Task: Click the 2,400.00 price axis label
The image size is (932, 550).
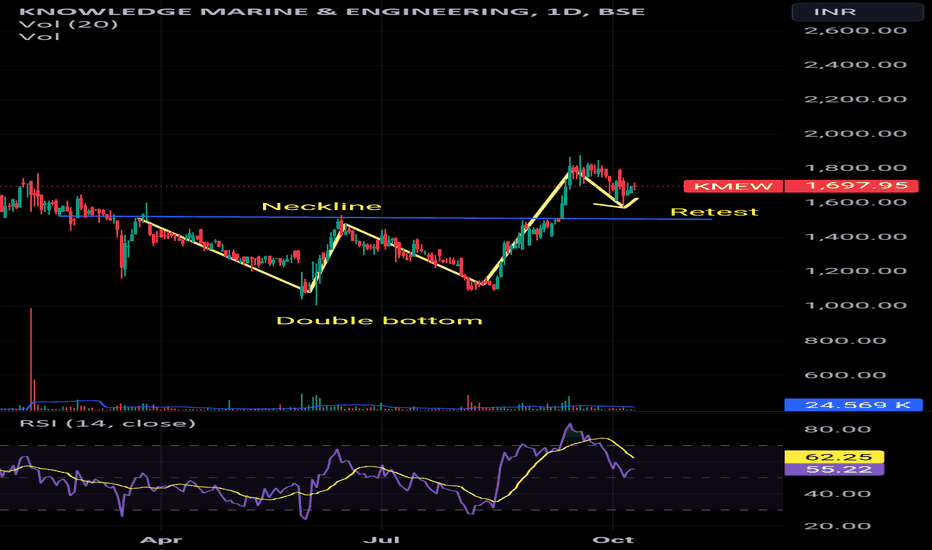Action: (855, 65)
